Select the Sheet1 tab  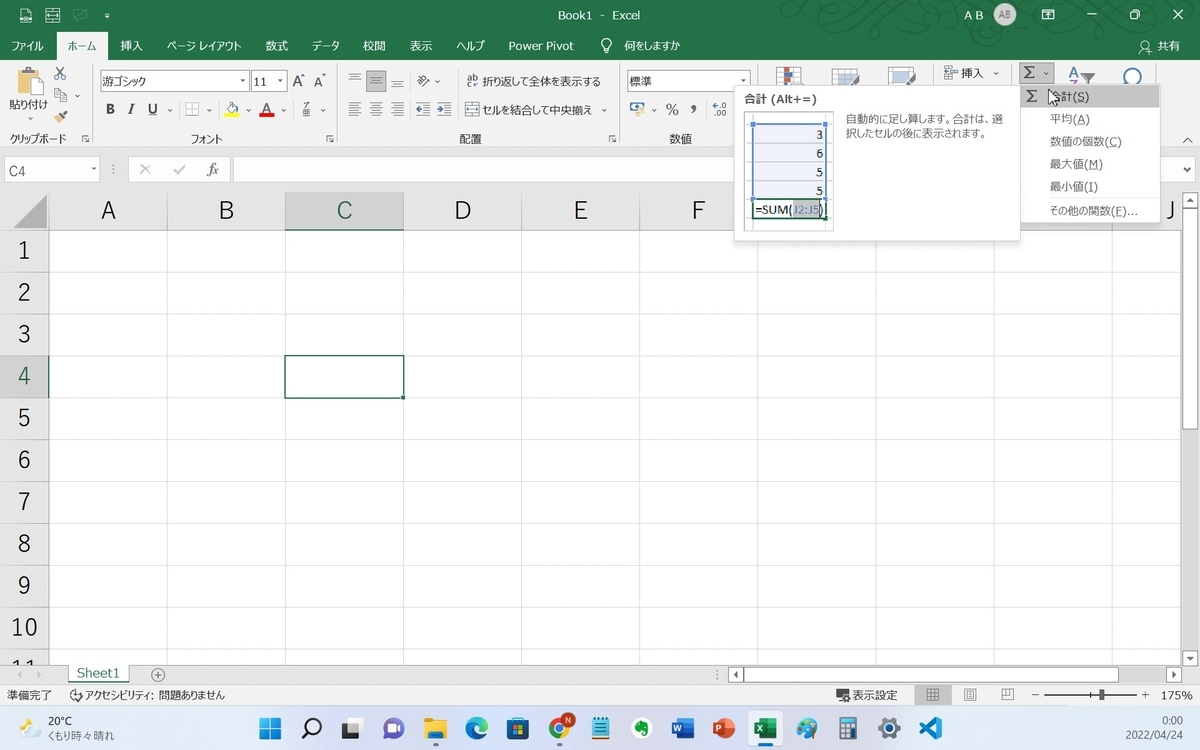(x=98, y=674)
